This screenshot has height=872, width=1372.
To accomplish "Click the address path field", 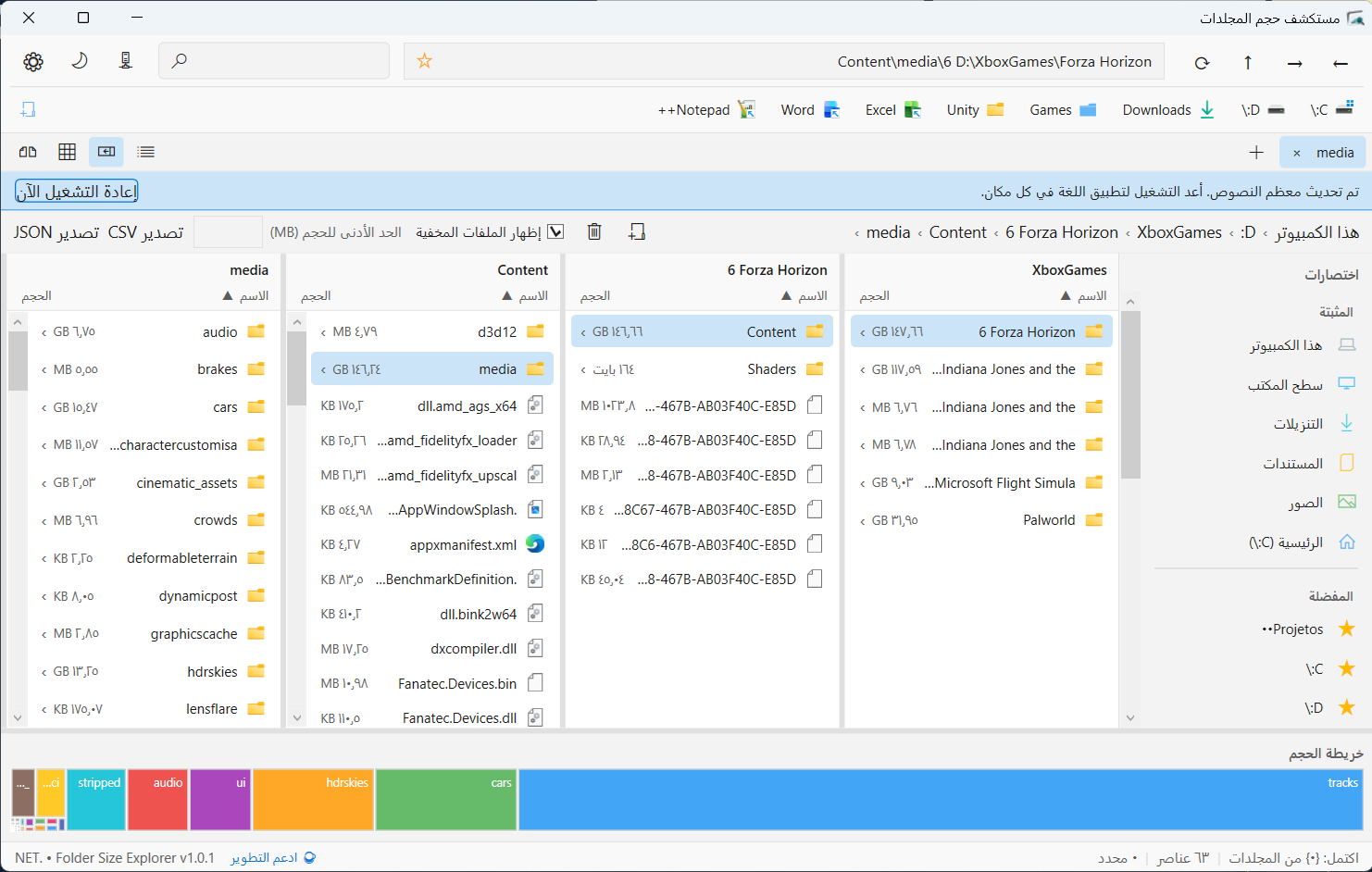I will coord(783,61).
